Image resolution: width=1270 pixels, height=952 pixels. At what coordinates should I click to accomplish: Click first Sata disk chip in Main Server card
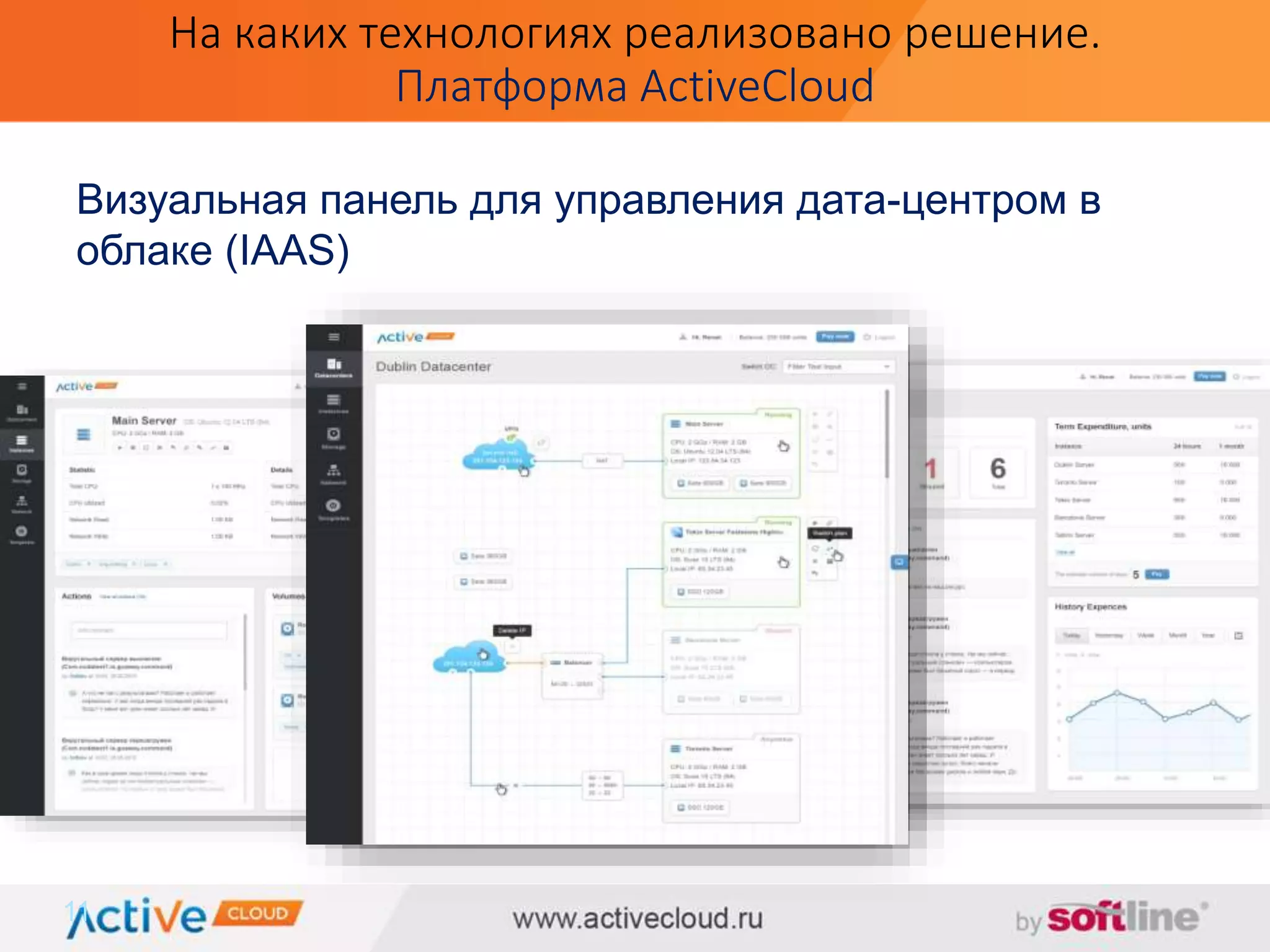click(701, 483)
